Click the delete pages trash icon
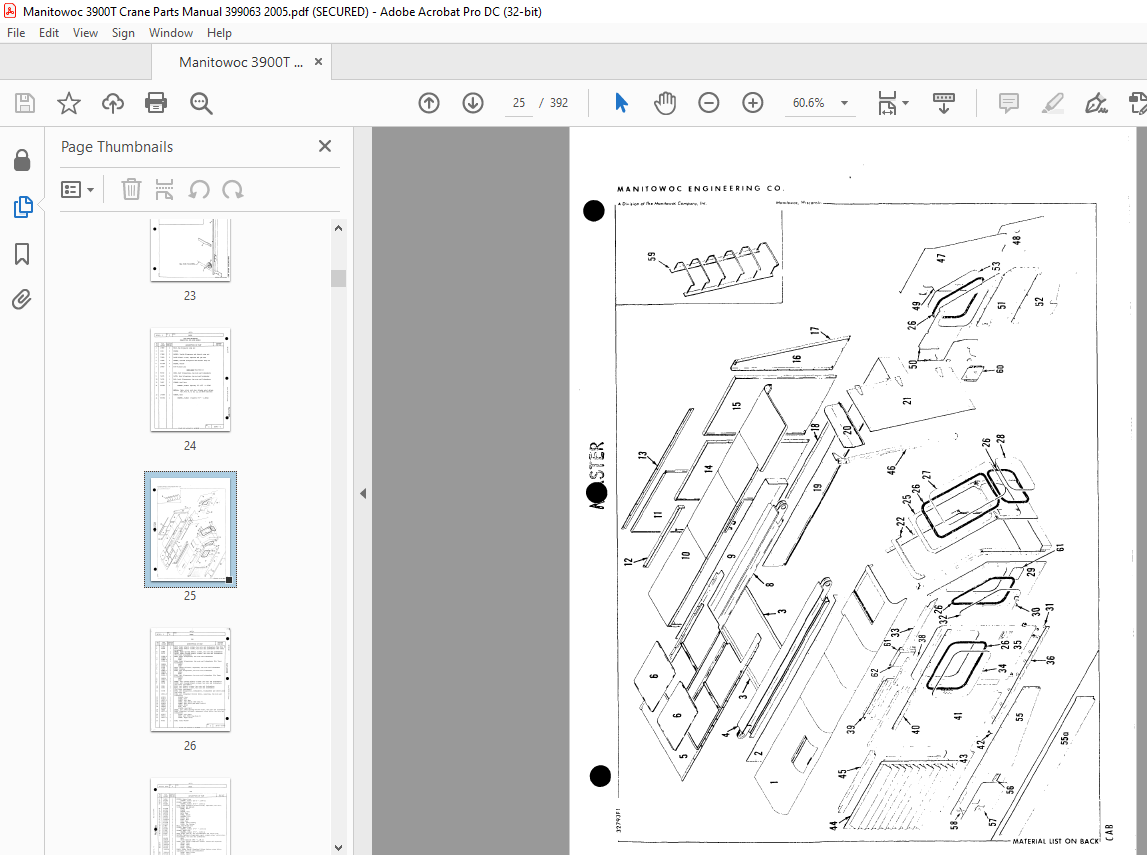Screen dimensions: 1147x855 pos(131,189)
